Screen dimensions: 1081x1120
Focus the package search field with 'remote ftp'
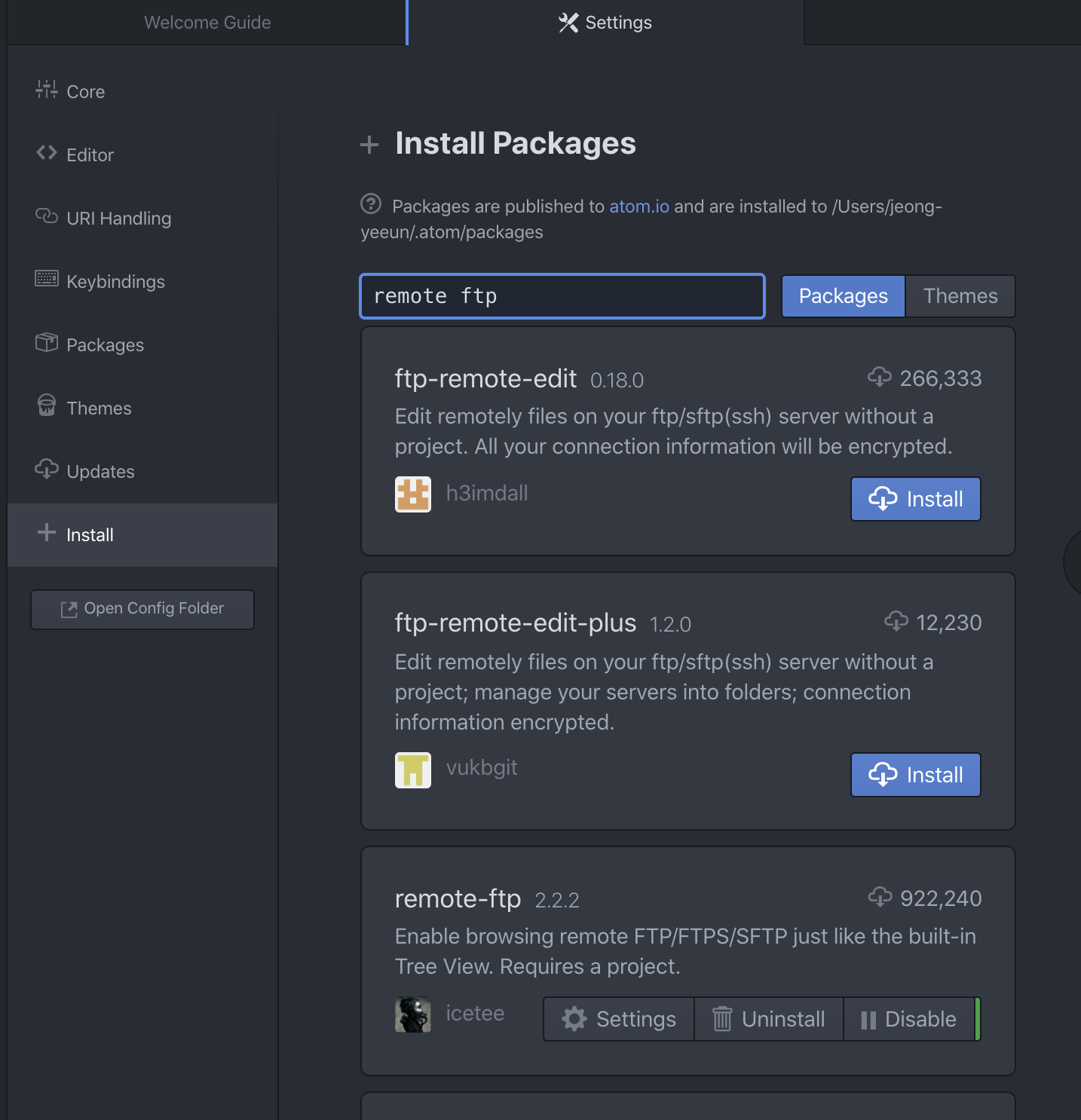(x=562, y=296)
